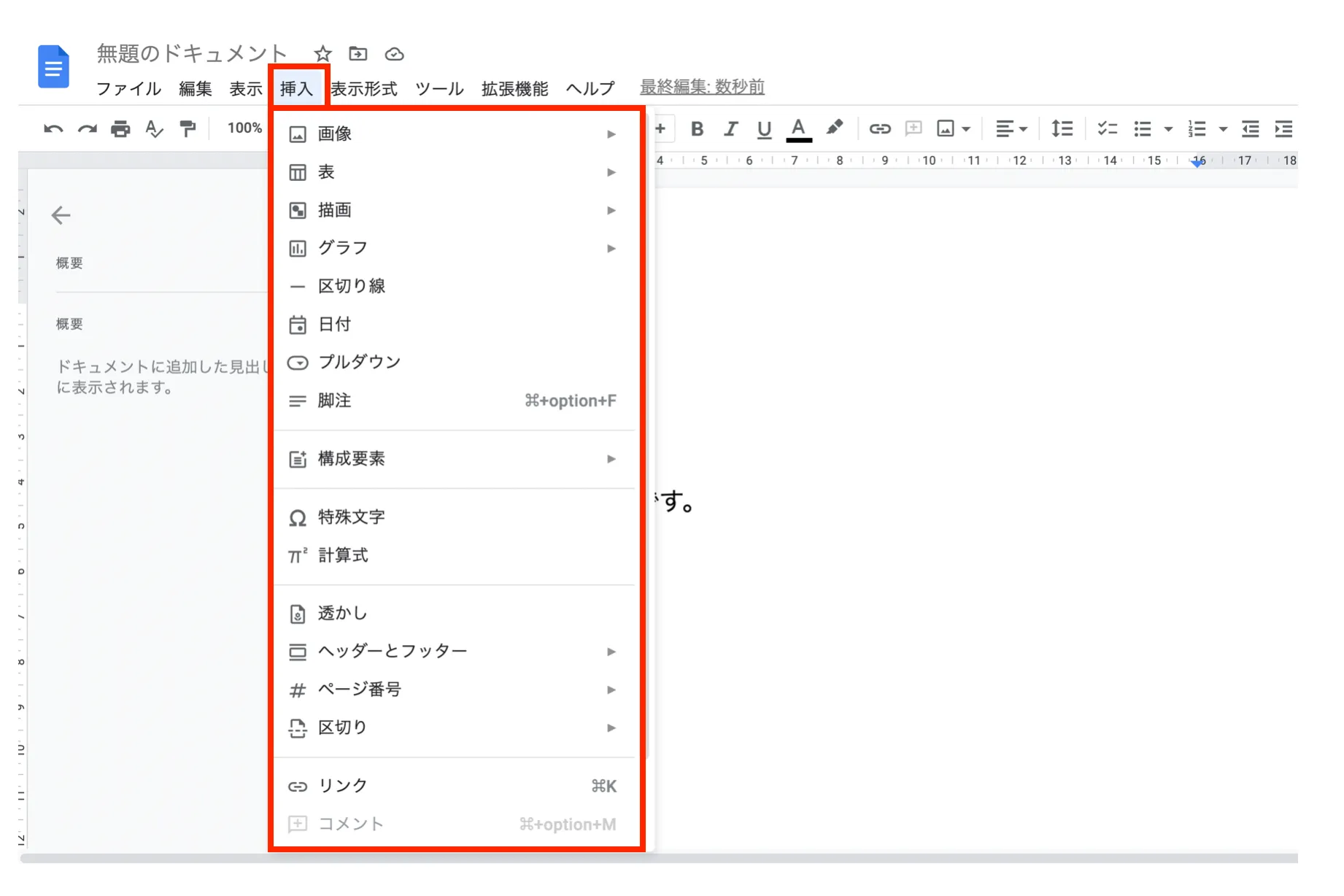
Task: Choose 透かし watermark option
Action: [x=454, y=614]
